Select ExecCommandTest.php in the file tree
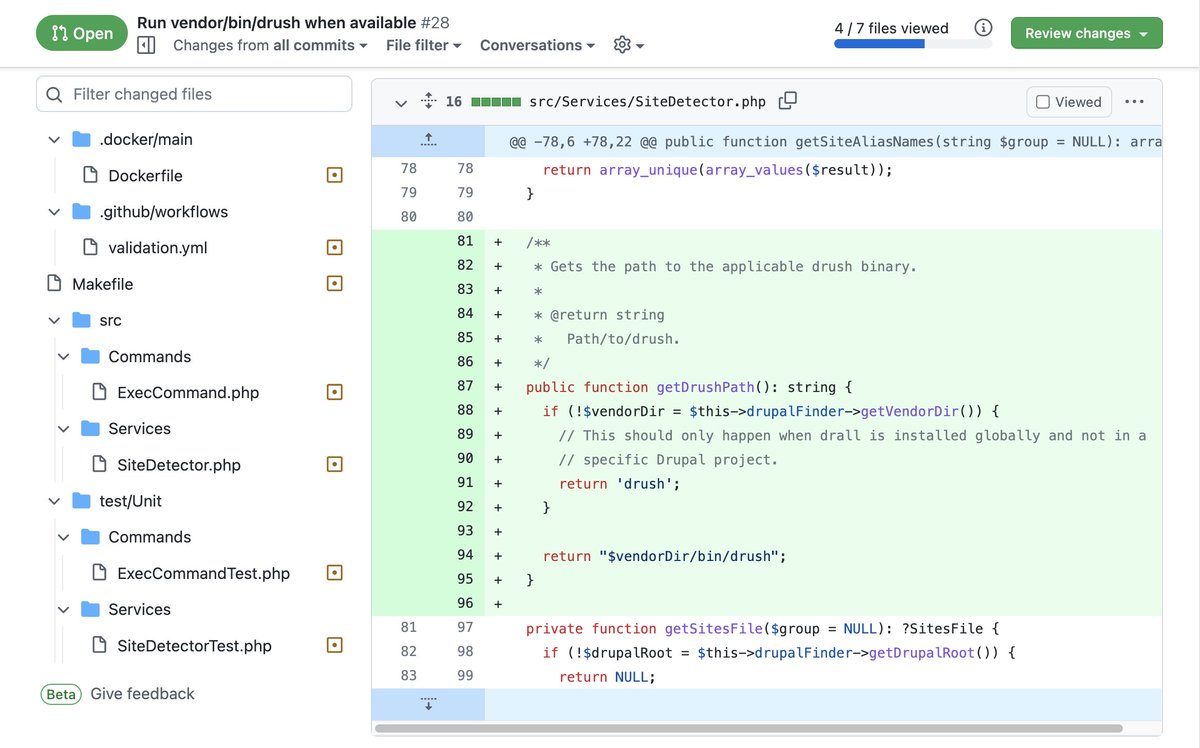Viewport: 1200px width, 748px height. tap(203, 573)
